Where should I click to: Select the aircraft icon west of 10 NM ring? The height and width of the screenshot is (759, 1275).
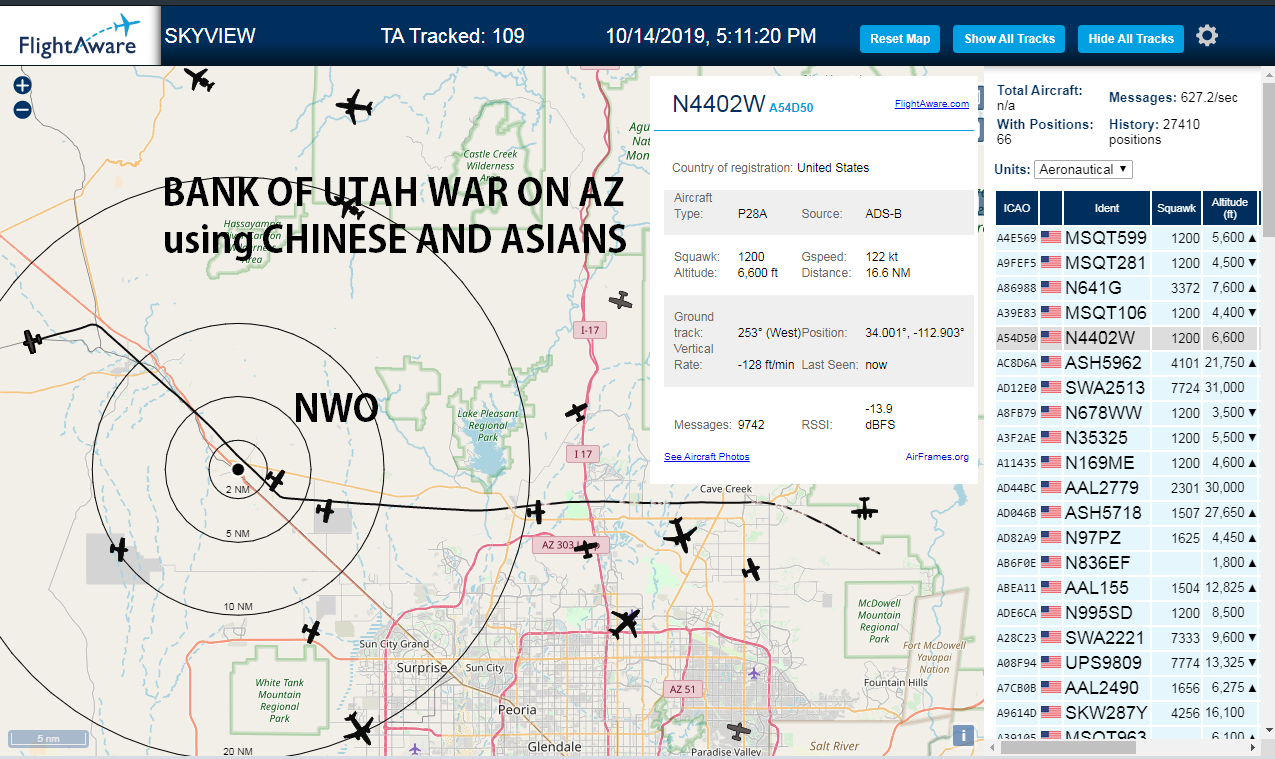point(120,549)
